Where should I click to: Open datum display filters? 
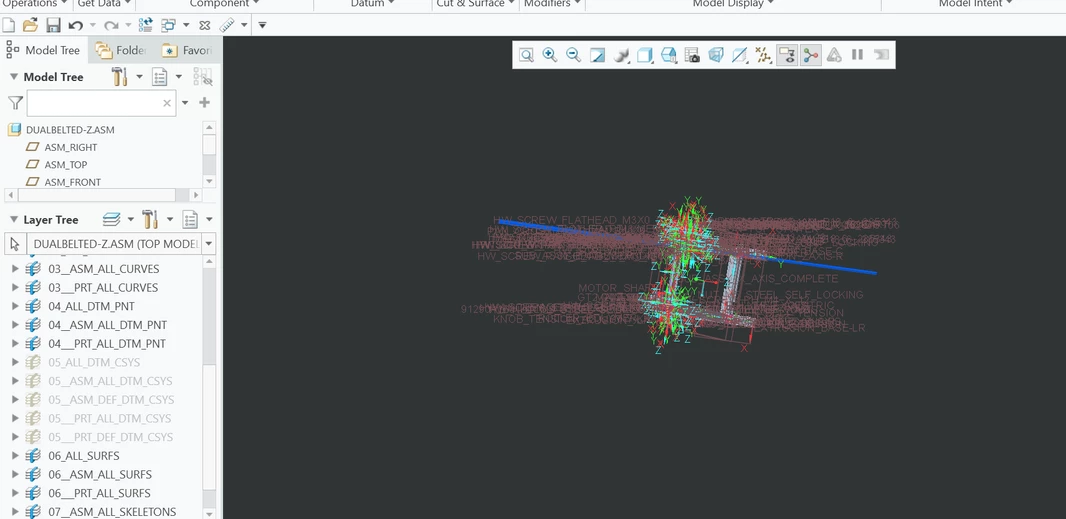pos(763,55)
